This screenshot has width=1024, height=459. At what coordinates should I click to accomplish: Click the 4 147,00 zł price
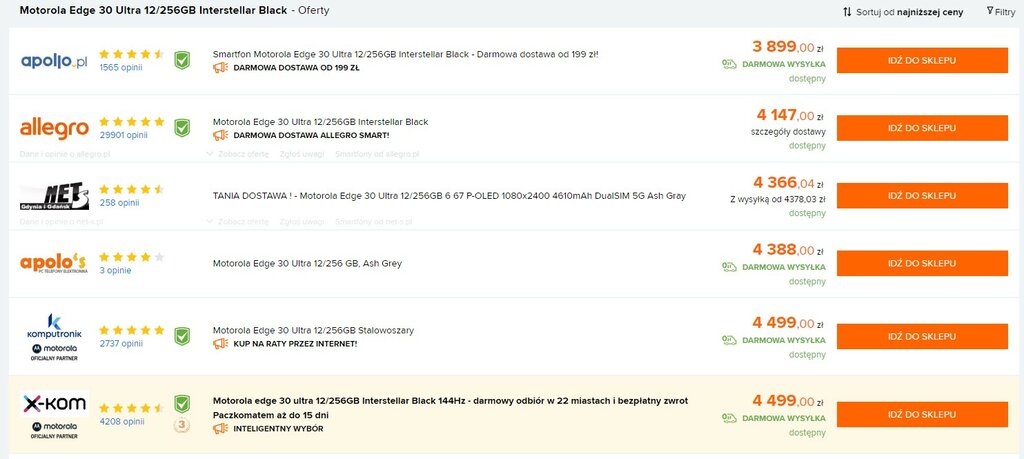coord(790,115)
